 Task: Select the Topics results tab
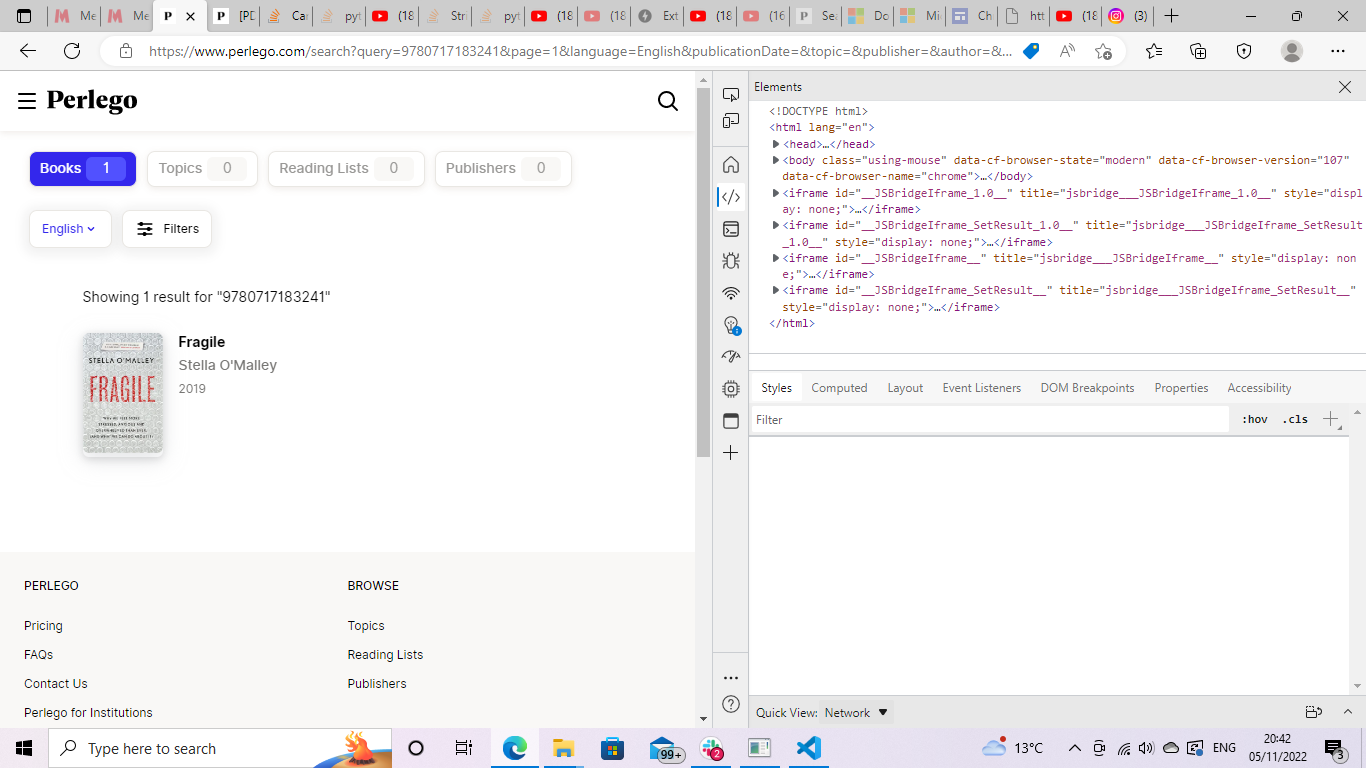coord(202,168)
